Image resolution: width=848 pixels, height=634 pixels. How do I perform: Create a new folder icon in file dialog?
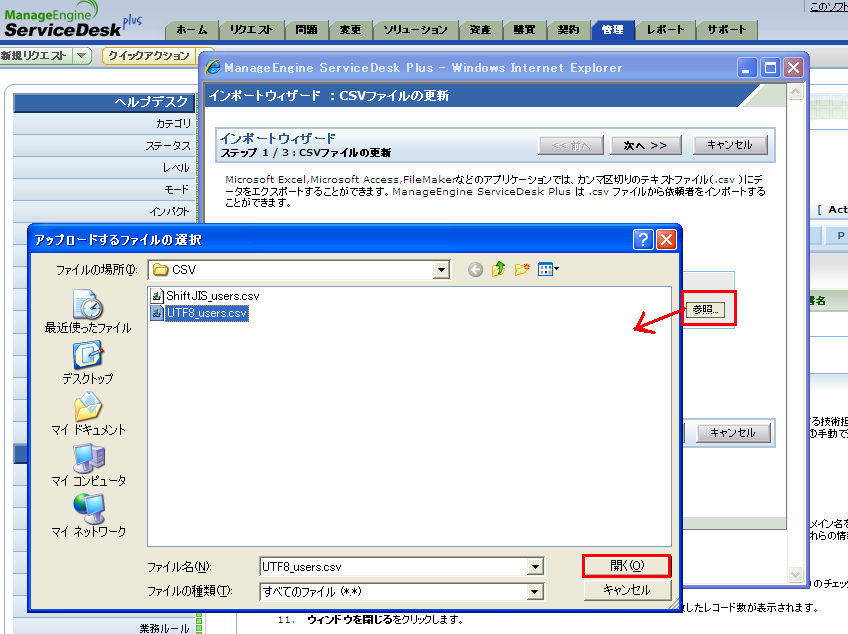tap(522, 269)
